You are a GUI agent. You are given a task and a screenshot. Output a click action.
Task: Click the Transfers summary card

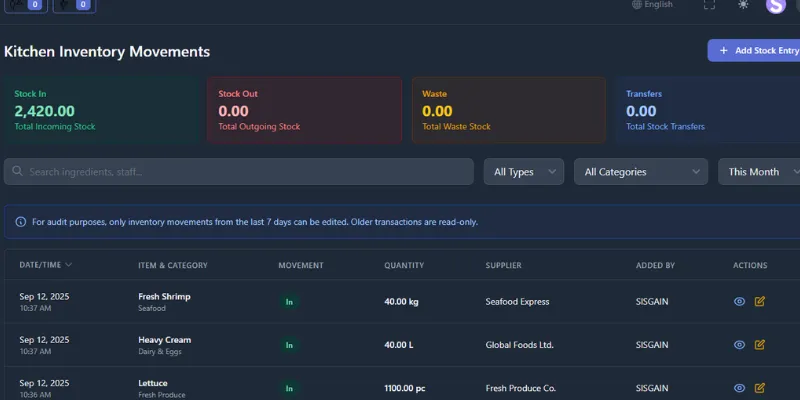click(708, 110)
